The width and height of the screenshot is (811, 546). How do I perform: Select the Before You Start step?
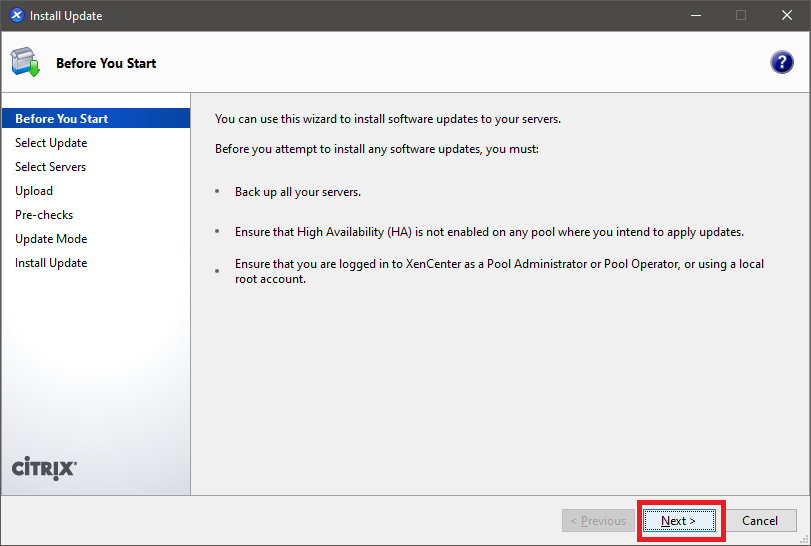tap(62, 119)
